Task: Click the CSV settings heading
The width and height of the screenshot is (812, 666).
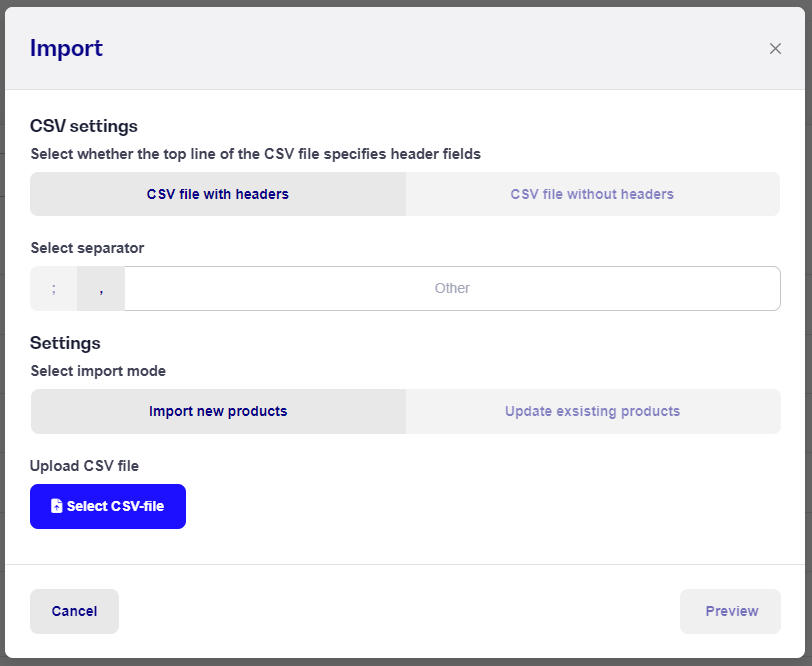Action: pyautogui.click(x=84, y=126)
